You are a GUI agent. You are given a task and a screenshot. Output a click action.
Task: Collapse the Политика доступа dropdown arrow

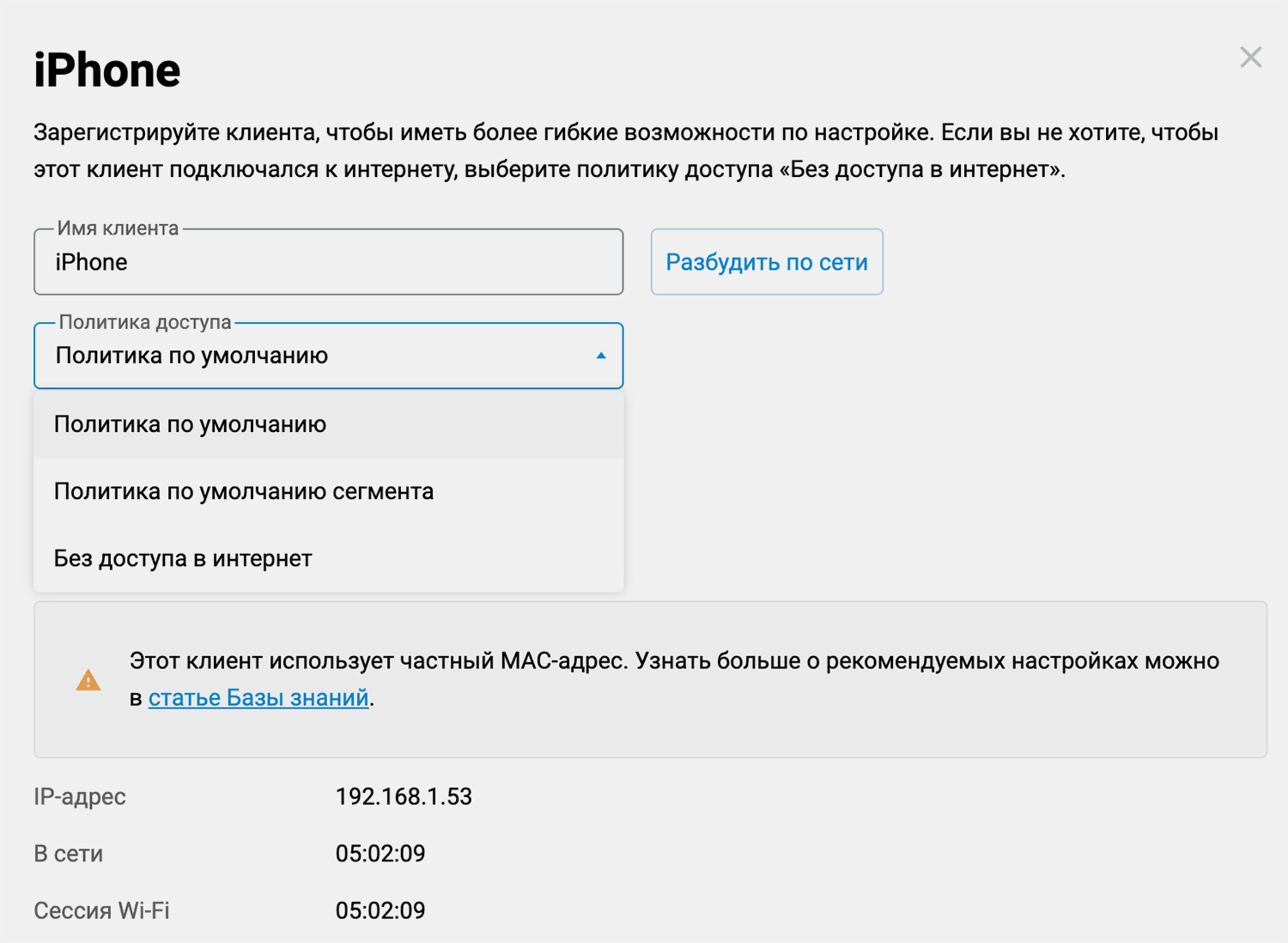(x=601, y=356)
